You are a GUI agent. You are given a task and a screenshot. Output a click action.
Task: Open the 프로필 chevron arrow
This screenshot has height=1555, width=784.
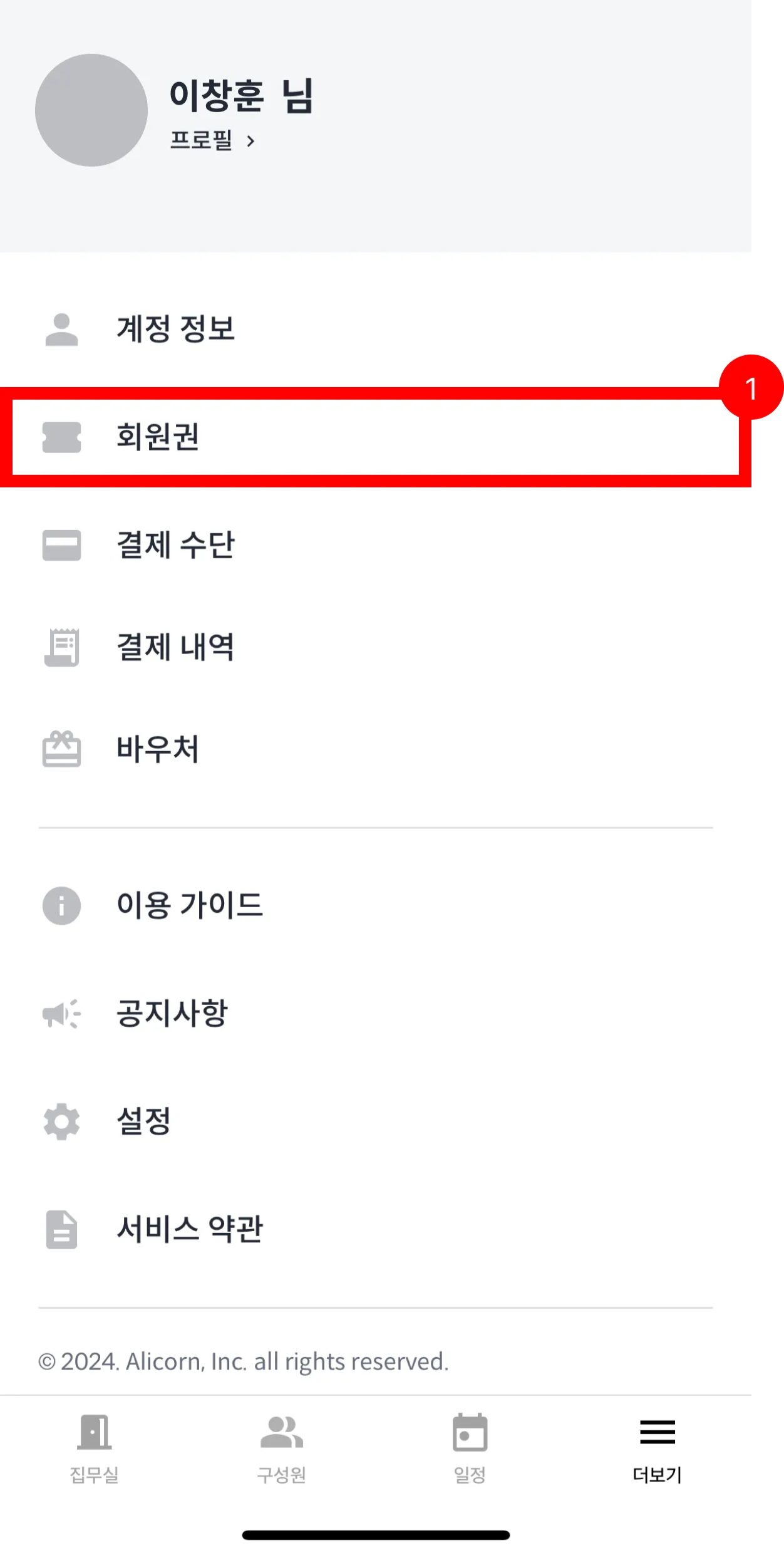[x=250, y=141]
